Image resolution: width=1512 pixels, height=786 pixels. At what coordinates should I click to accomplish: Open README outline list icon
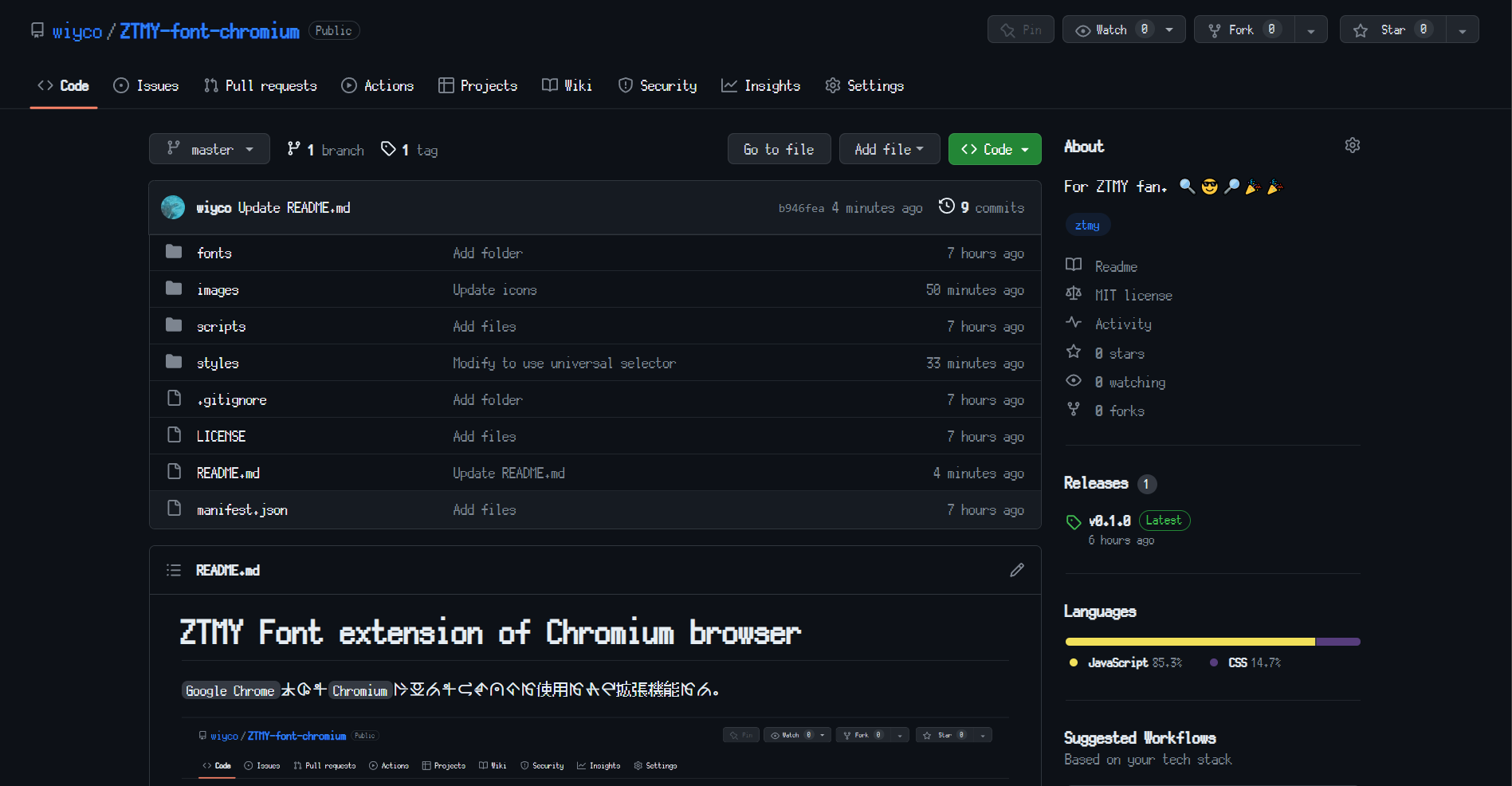tap(174, 570)
